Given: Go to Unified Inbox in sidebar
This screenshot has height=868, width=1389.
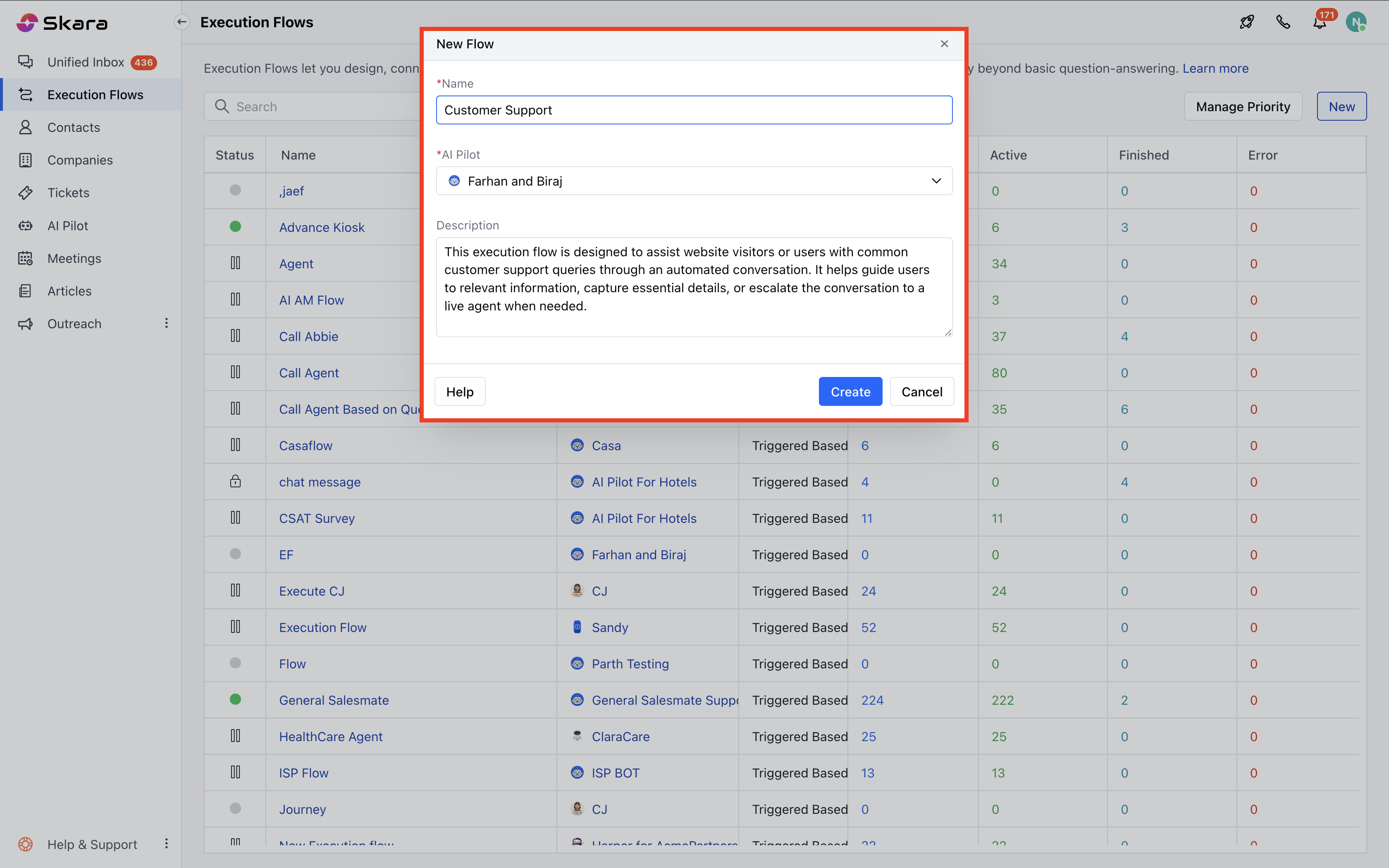Looking at the screenshot, I should click(86, 62).
